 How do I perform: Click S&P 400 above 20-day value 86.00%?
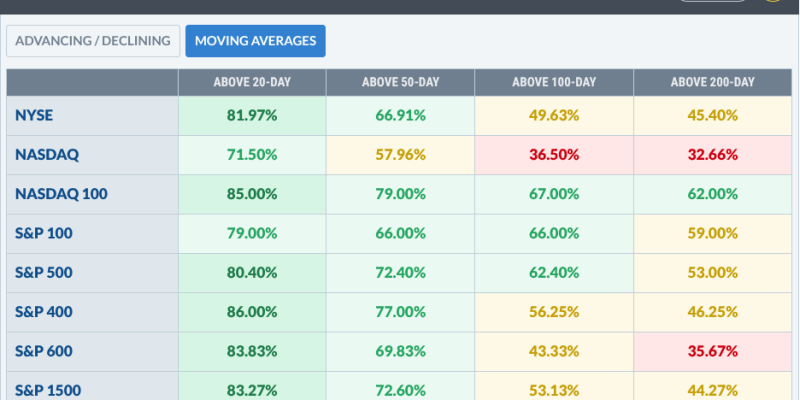click(x=252, y=312)
